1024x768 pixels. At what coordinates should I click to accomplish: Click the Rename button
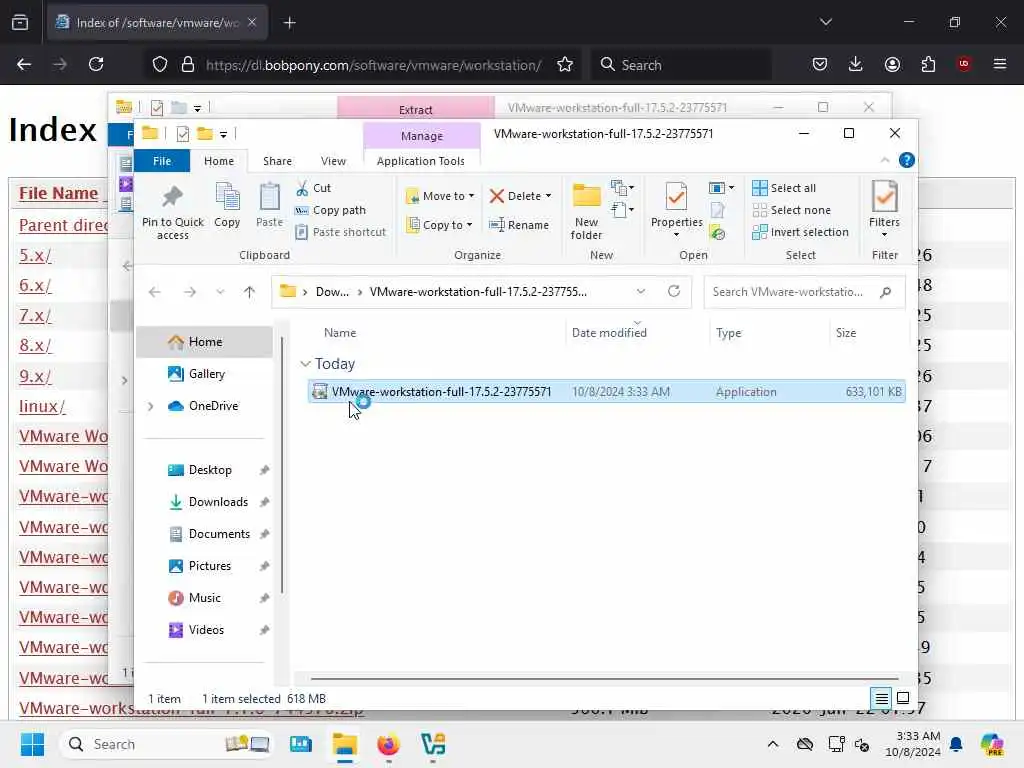519,225
